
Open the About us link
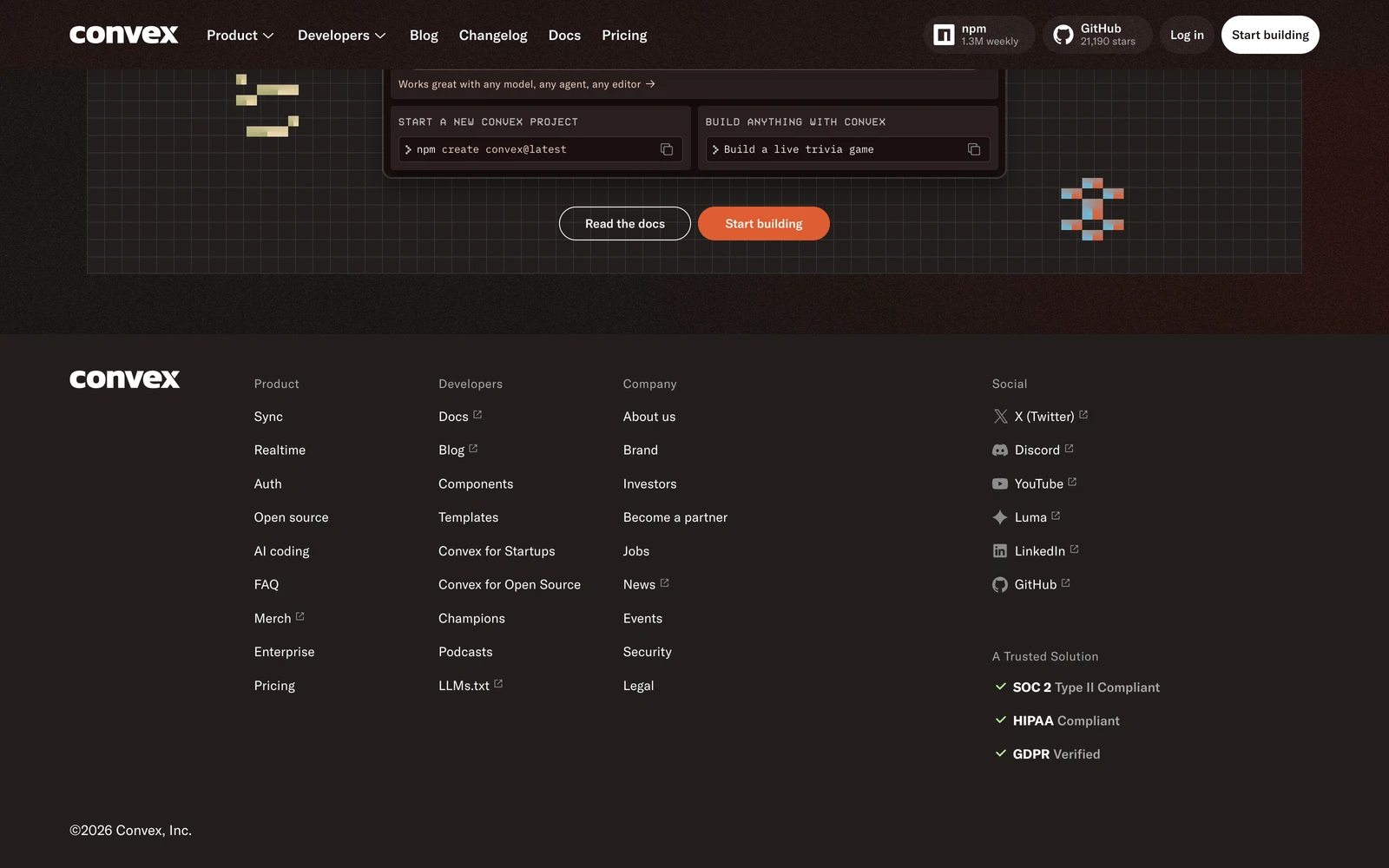649,417
